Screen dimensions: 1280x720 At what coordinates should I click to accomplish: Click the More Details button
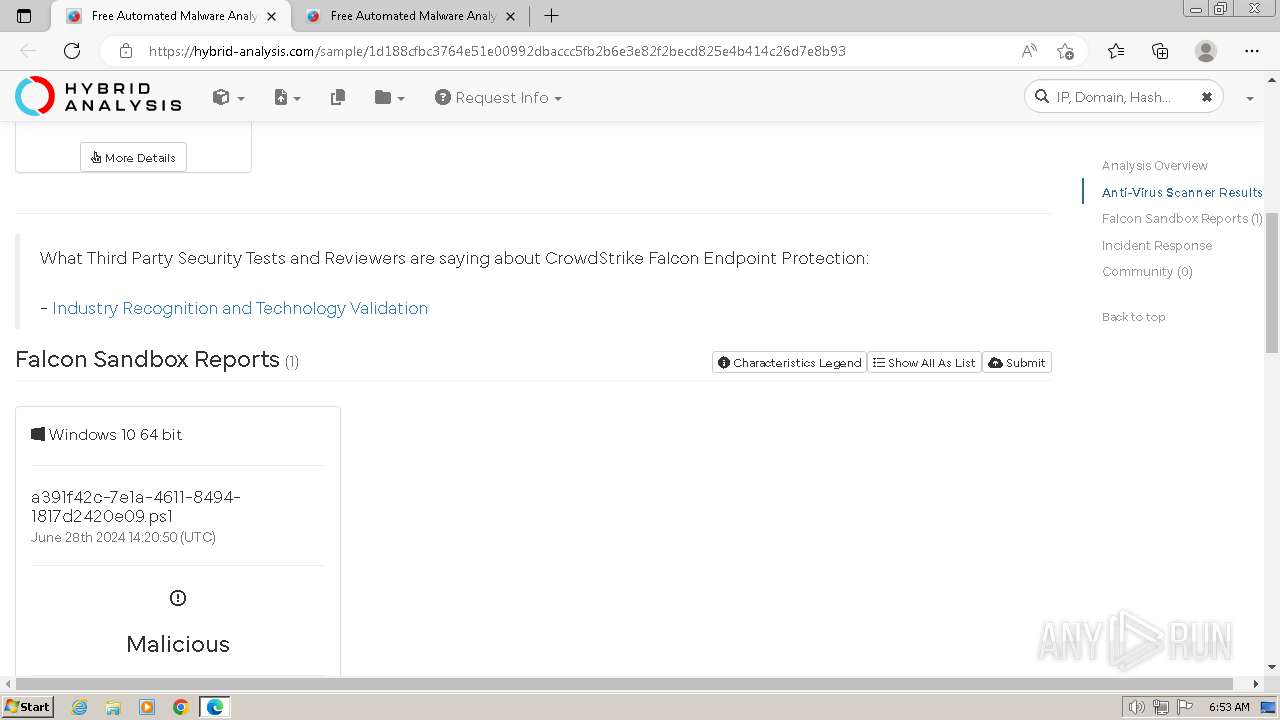pyautogui.click(x=133, y=157)
